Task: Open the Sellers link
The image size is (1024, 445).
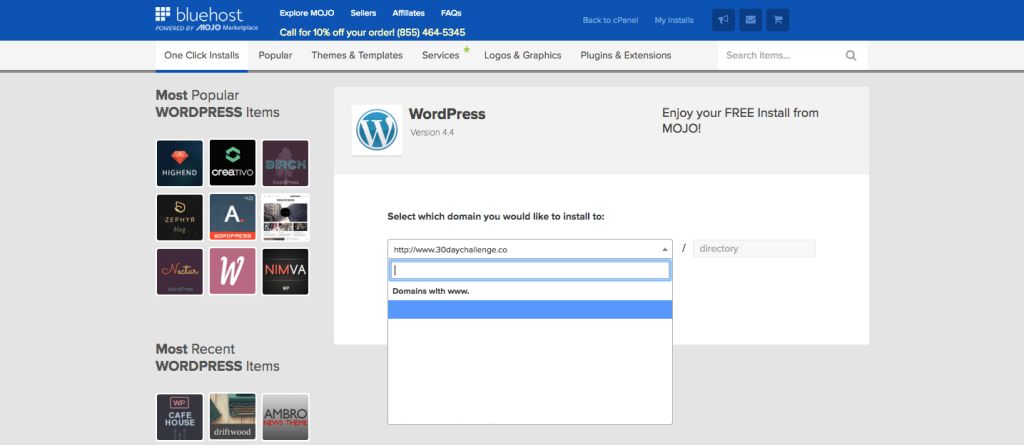Action: click(363, 13)
